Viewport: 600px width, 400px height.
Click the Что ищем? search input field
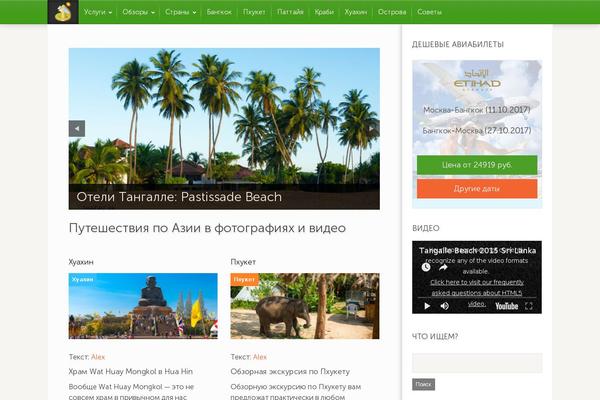(x=477, y=363)
